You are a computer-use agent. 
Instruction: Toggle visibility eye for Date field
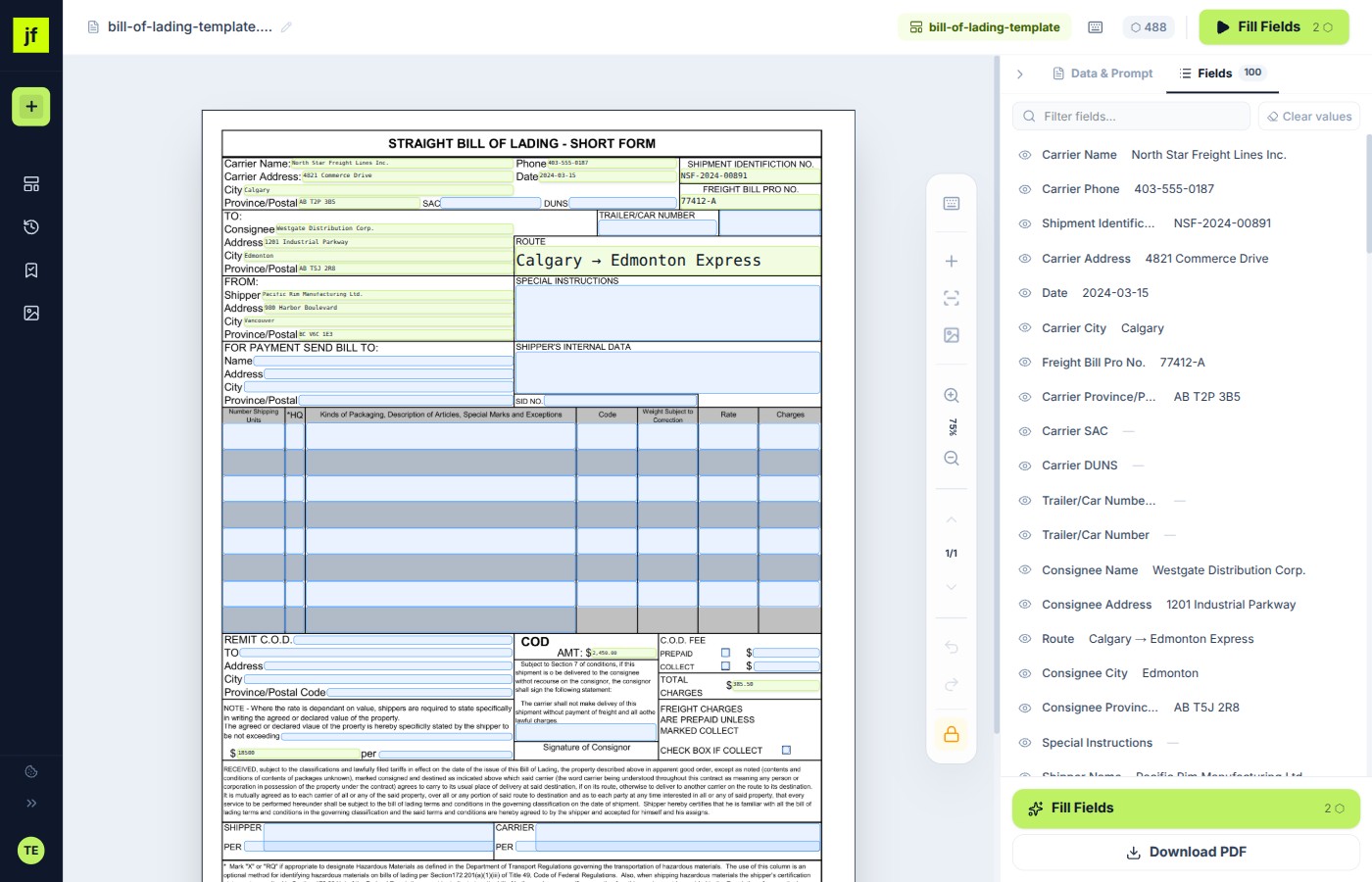click(1025, 293)
